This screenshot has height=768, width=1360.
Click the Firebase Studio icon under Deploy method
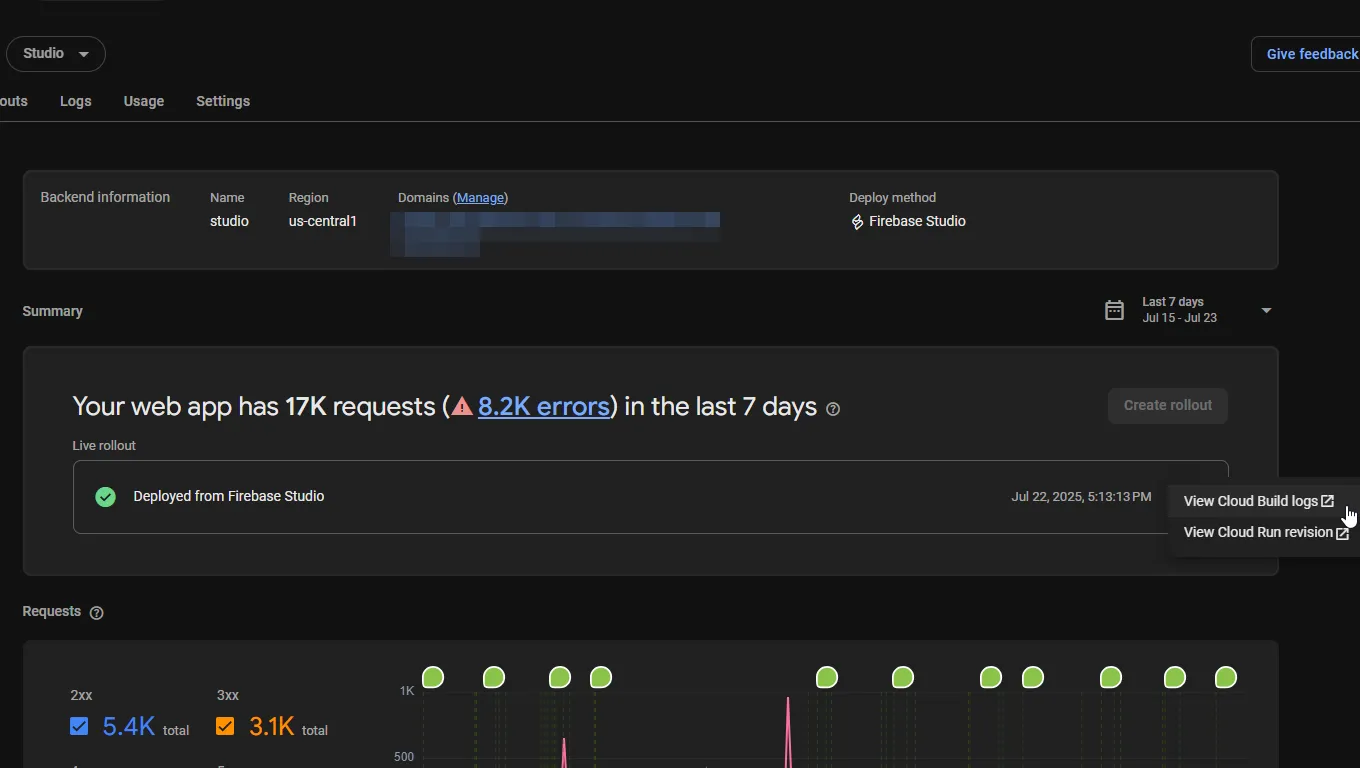[857, 221]
